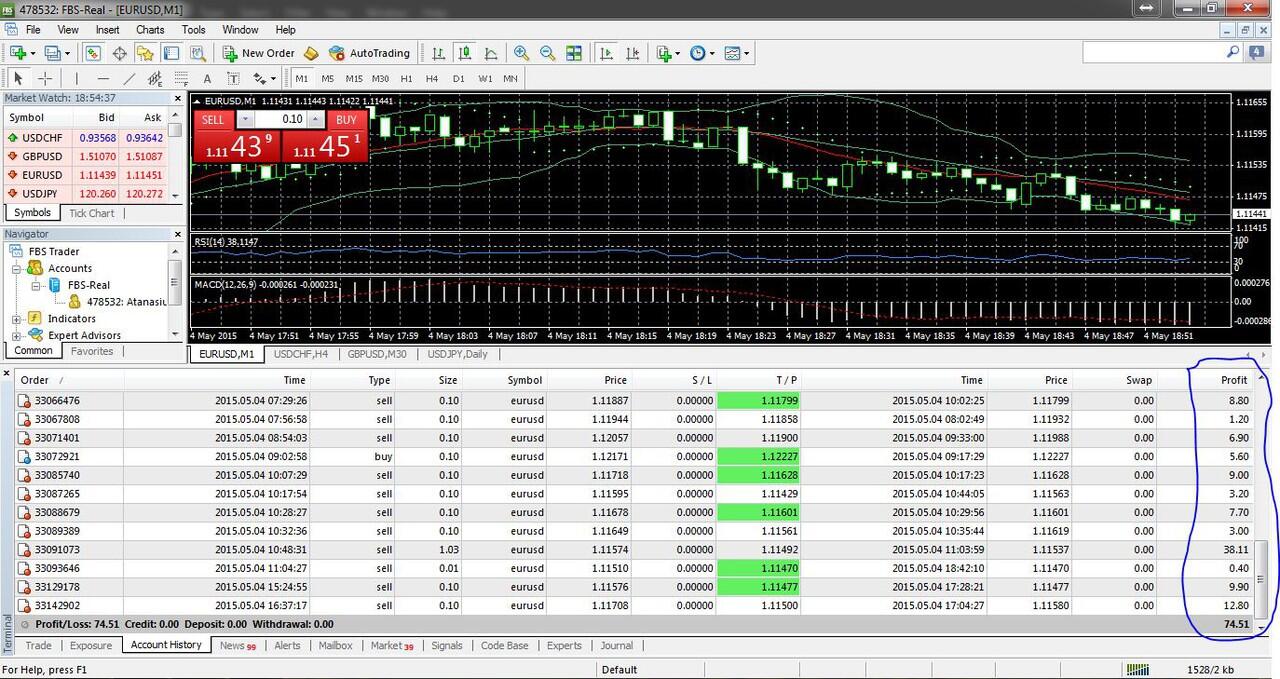
Task: Zoom out on the chart
Action: coord(547,53)
